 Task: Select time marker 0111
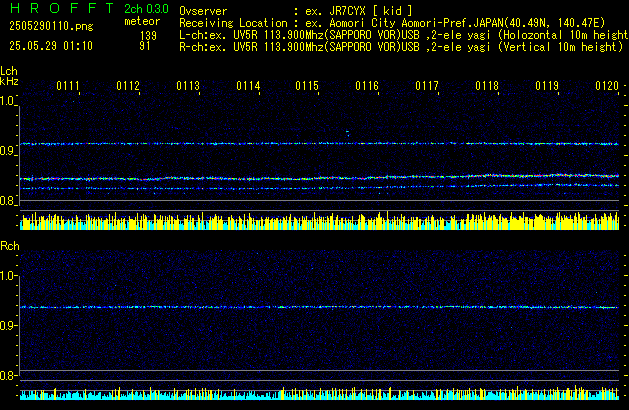click(68, 86)
